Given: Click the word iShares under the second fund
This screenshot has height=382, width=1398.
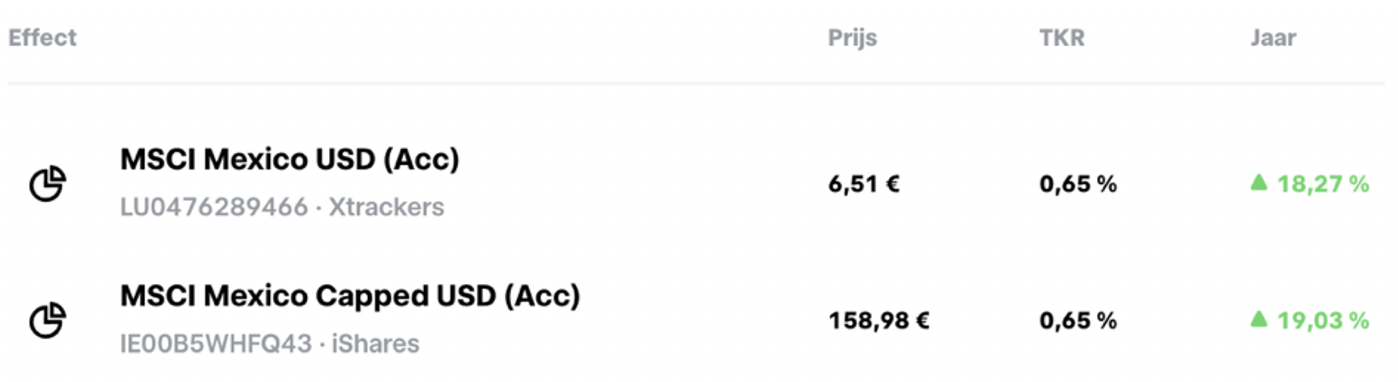Looking at the screenshot, I should click(374, 344).
